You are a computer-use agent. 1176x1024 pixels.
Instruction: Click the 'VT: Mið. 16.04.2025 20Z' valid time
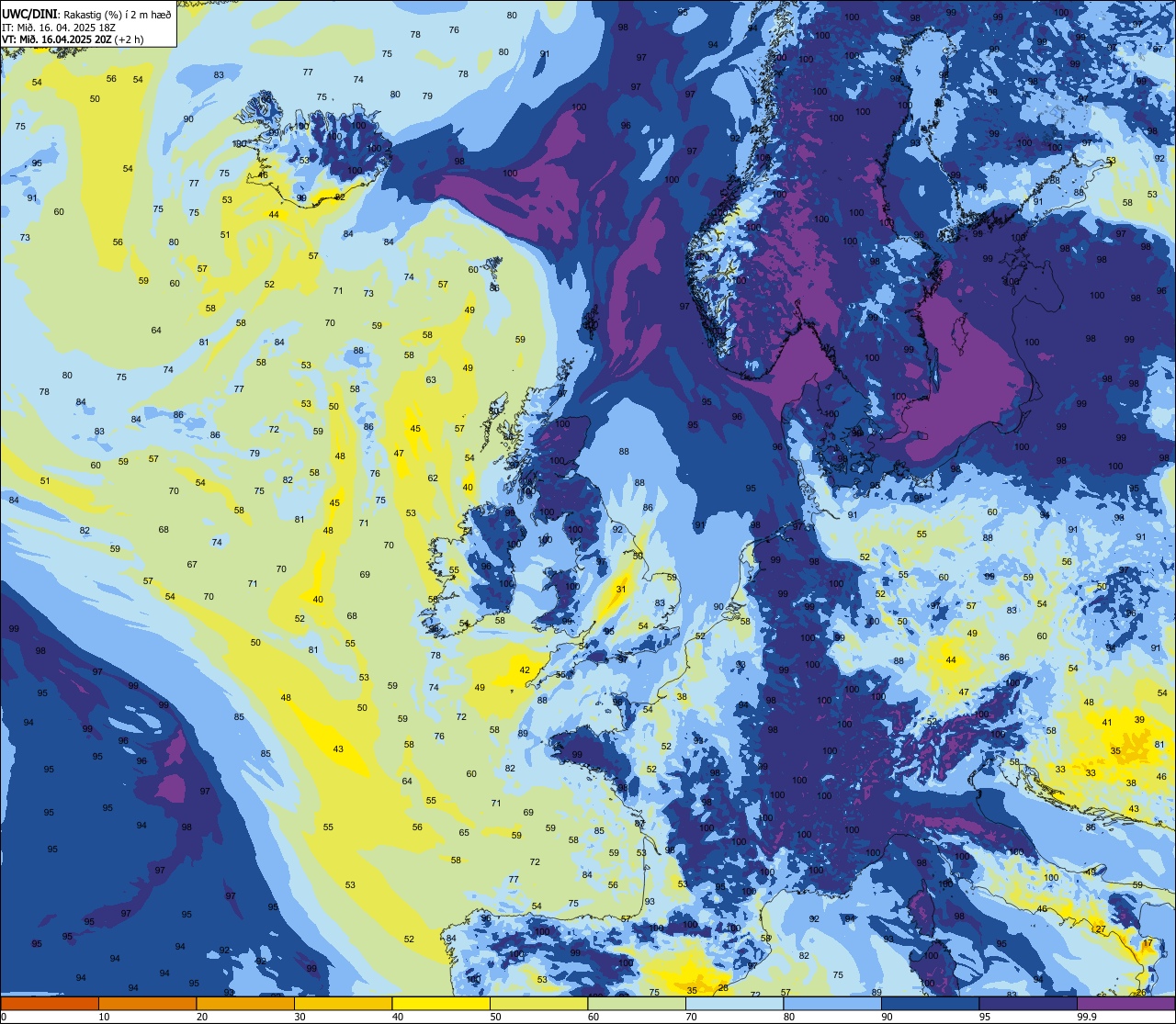(57, 39)
